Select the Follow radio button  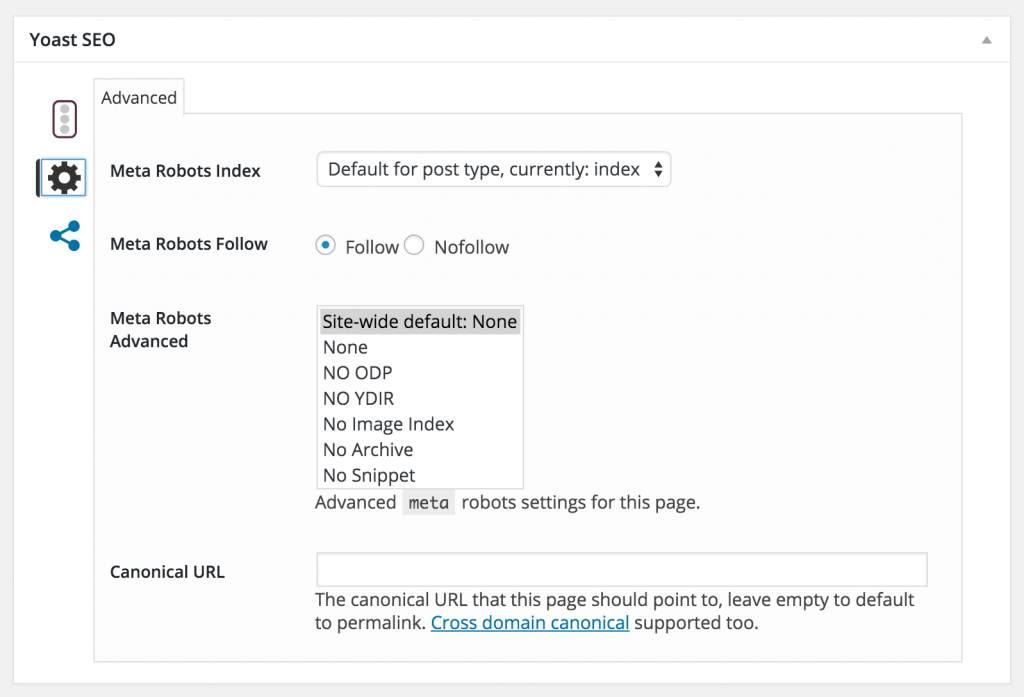tap(325, 246)
